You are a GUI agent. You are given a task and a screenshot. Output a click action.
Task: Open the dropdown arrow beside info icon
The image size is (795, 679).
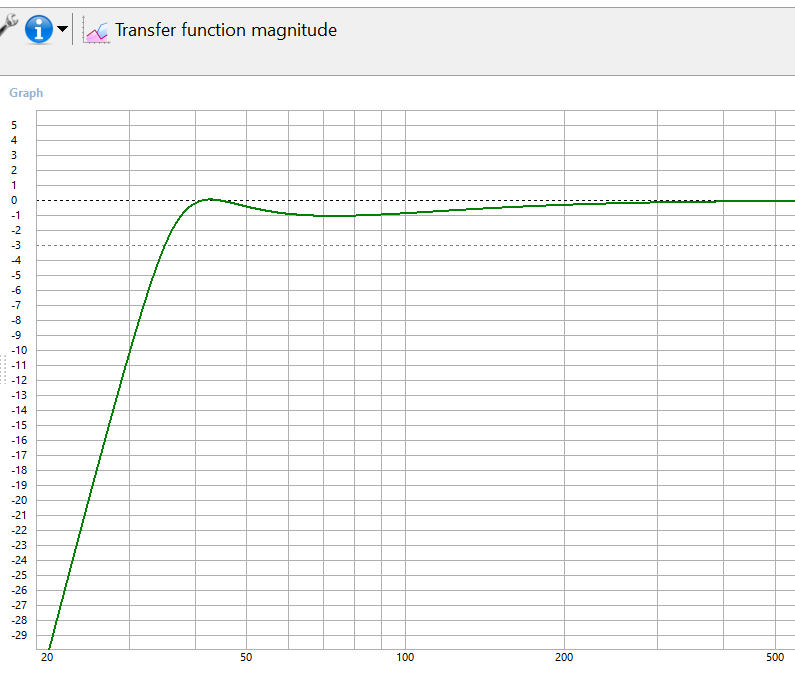(62, 29)
